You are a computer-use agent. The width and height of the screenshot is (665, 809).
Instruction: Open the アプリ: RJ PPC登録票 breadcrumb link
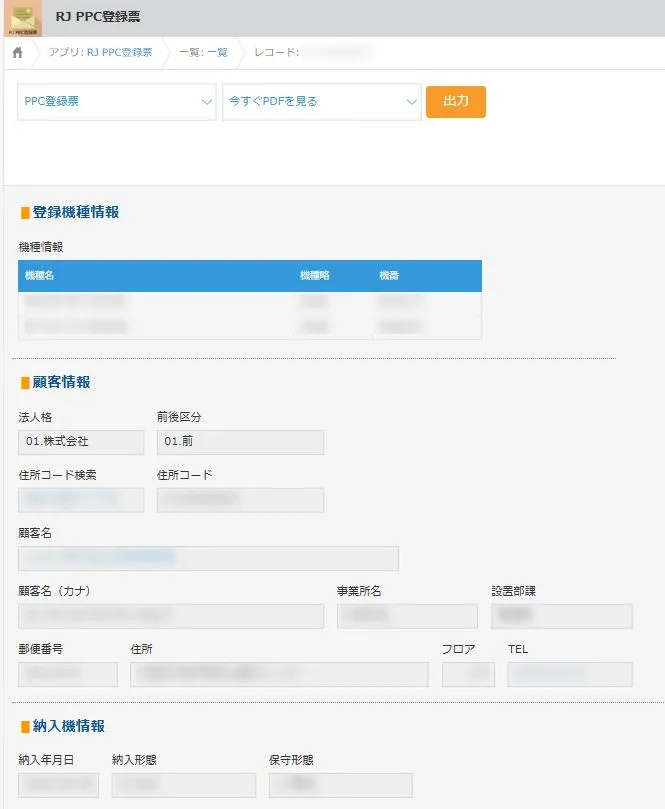tap(100, 53)
